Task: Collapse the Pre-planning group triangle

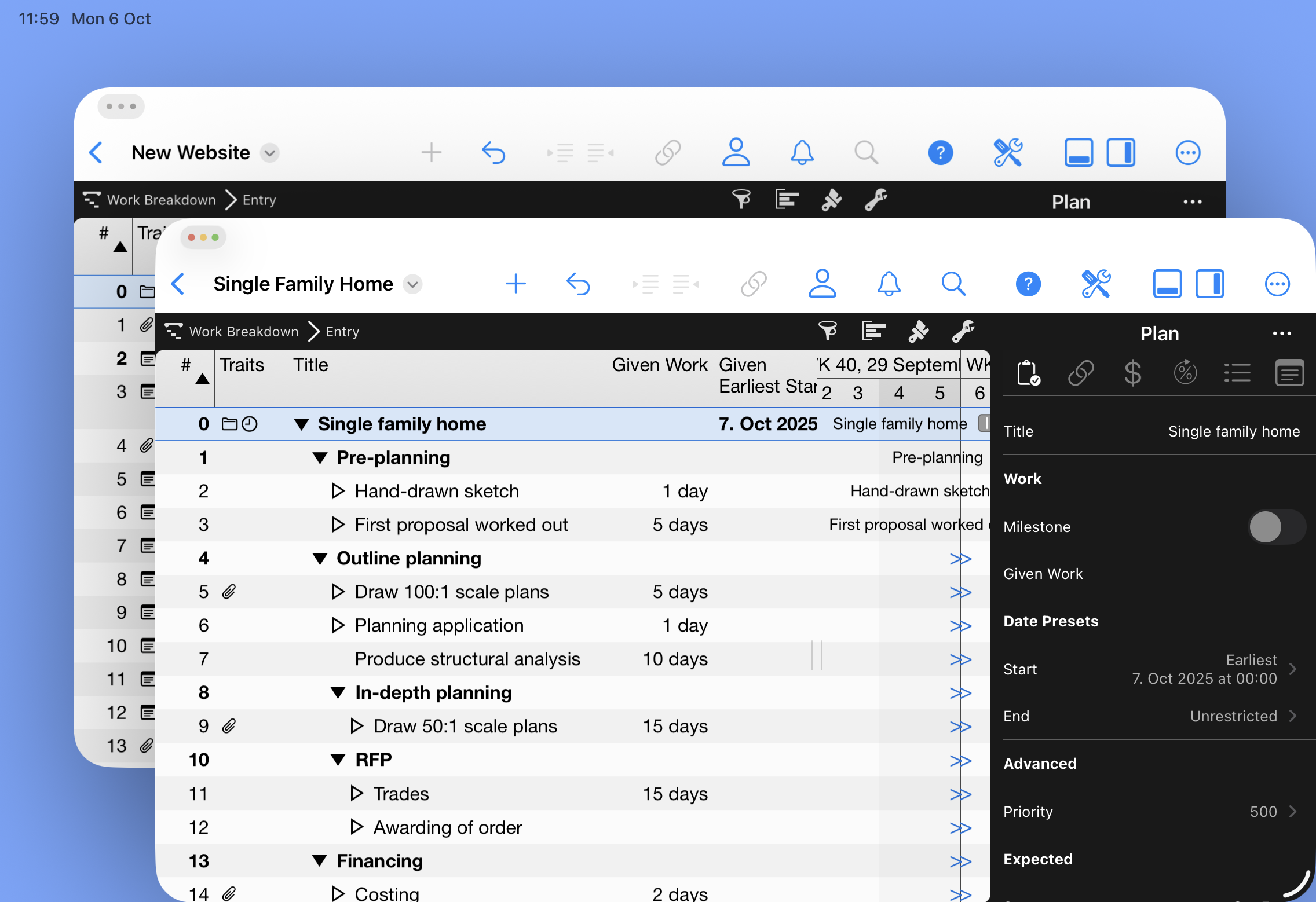Action: (321, 457)
